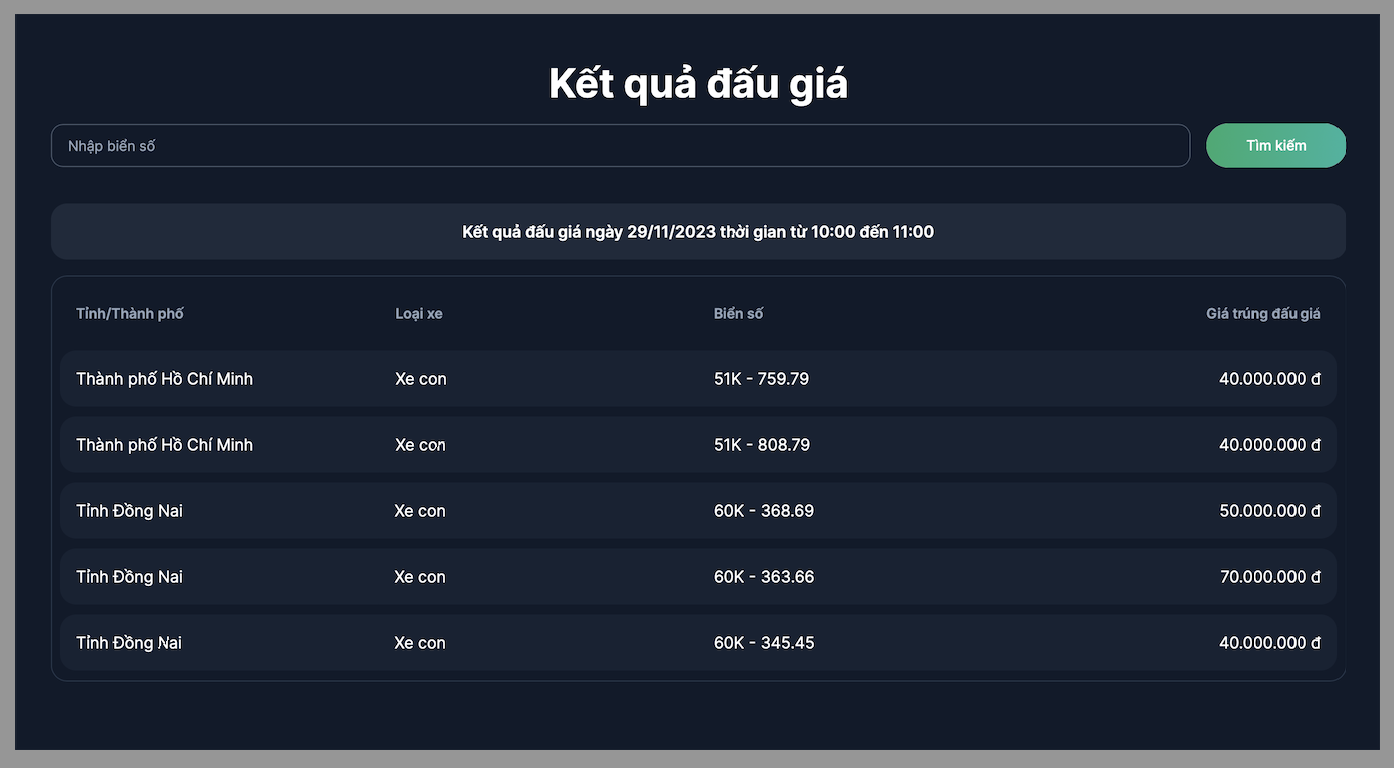Click the 'Tỉnh/Thành phố' column header
This screenshot has width=1394, height=768.
click(x=130, y=314)
